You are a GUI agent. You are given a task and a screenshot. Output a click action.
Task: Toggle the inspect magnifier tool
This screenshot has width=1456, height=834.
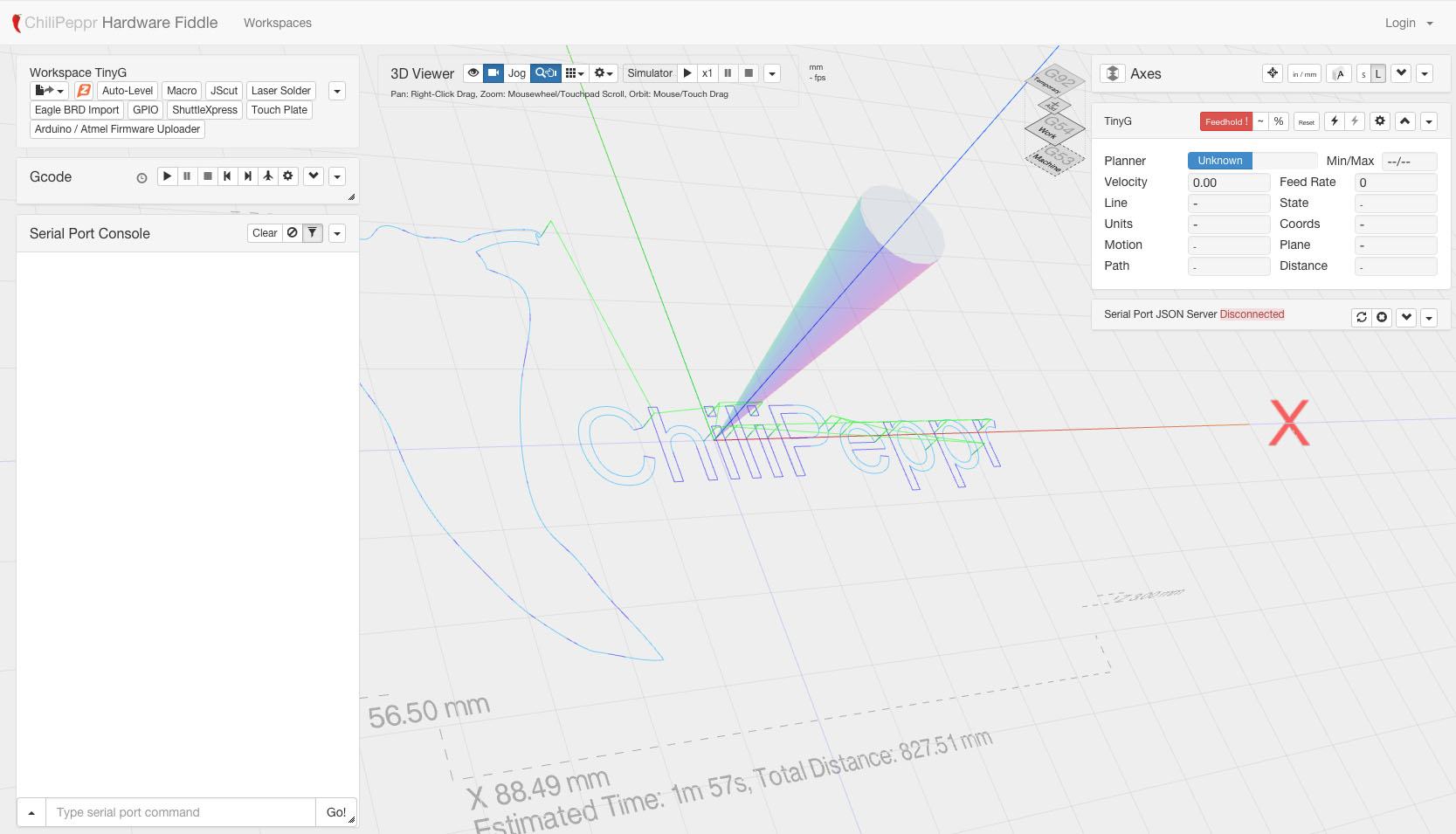[x=546, y=73]
